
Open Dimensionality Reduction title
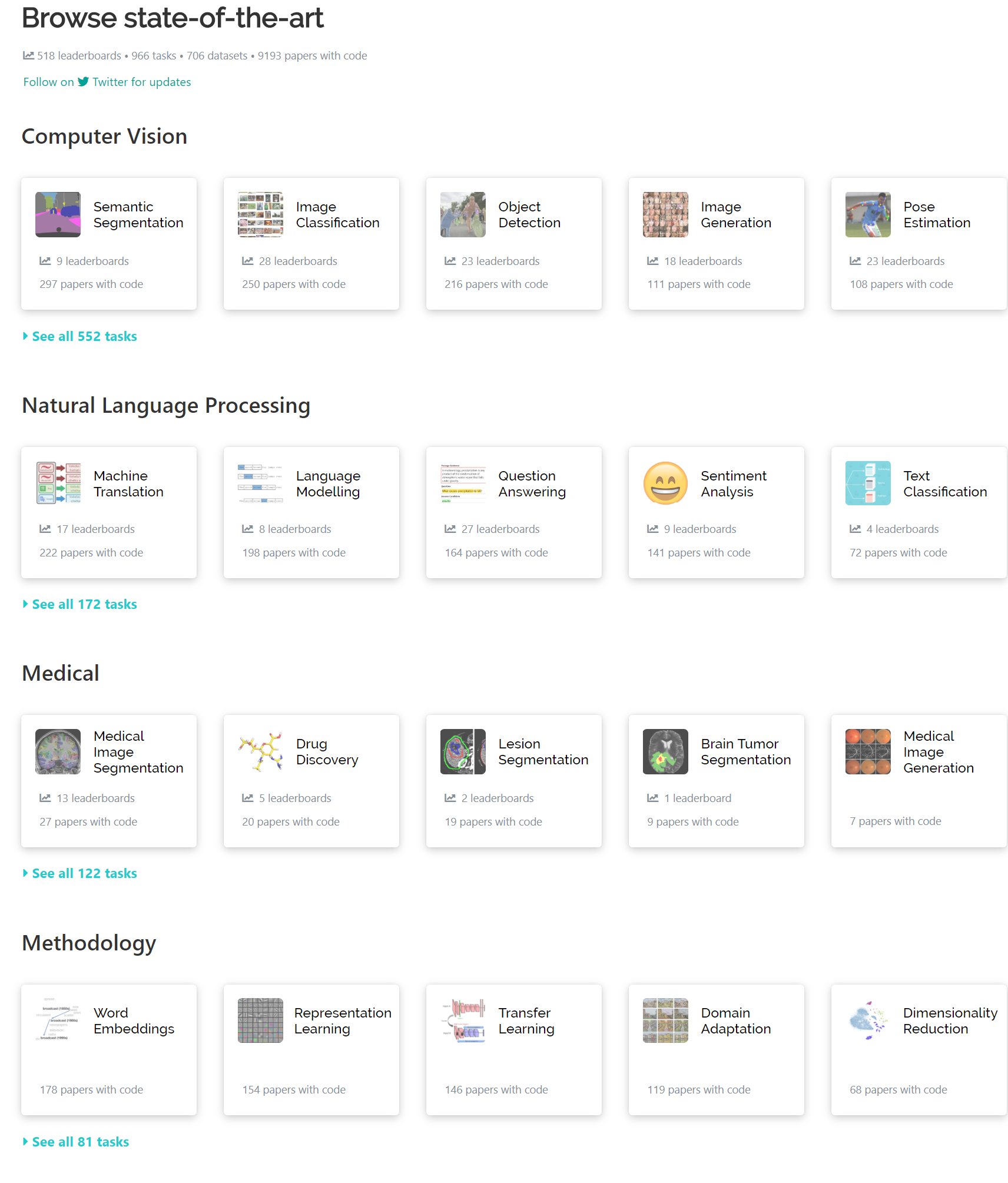tap(950, 1020)
